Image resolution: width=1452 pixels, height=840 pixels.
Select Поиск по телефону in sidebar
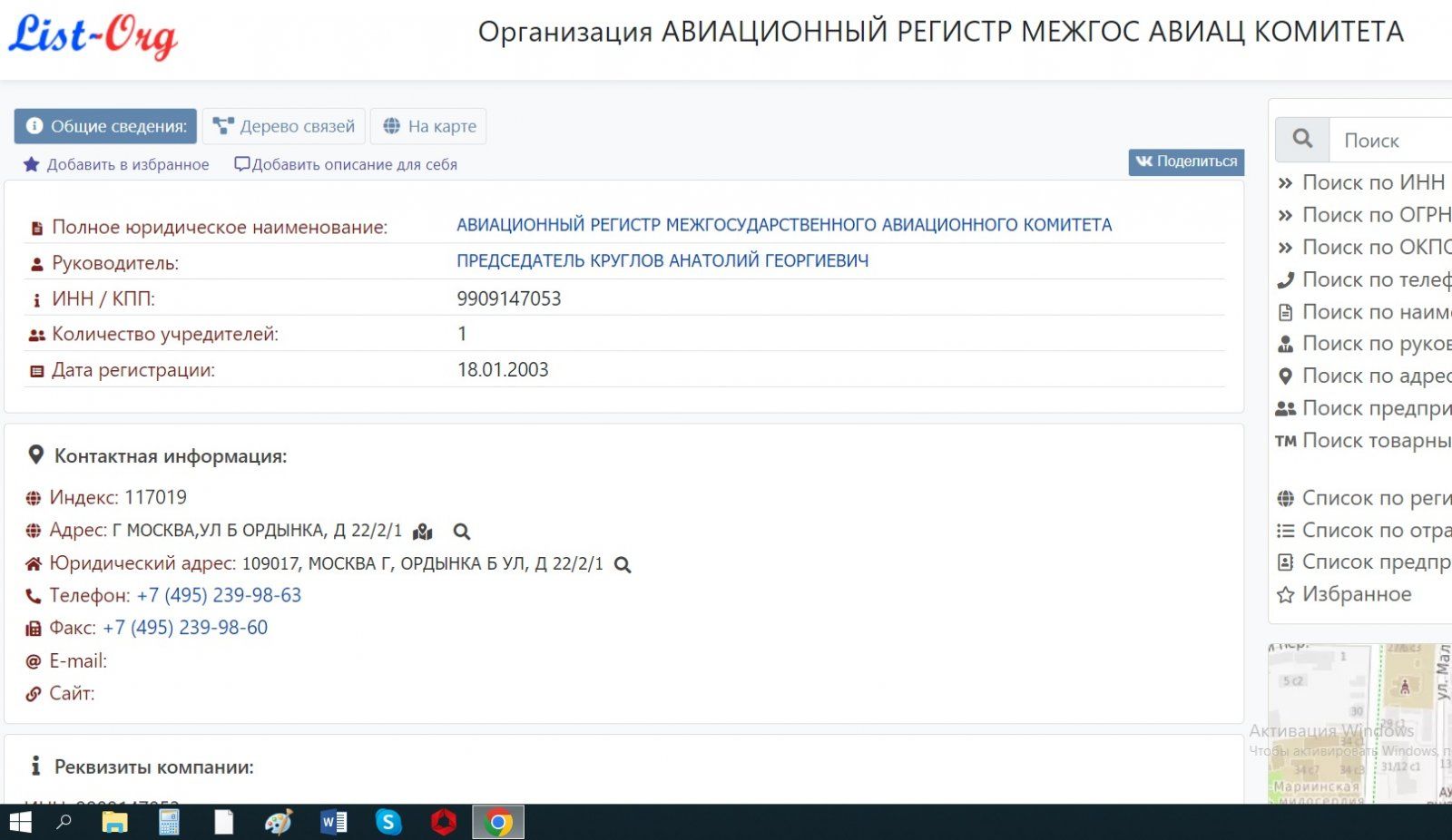click(1376, 279)
